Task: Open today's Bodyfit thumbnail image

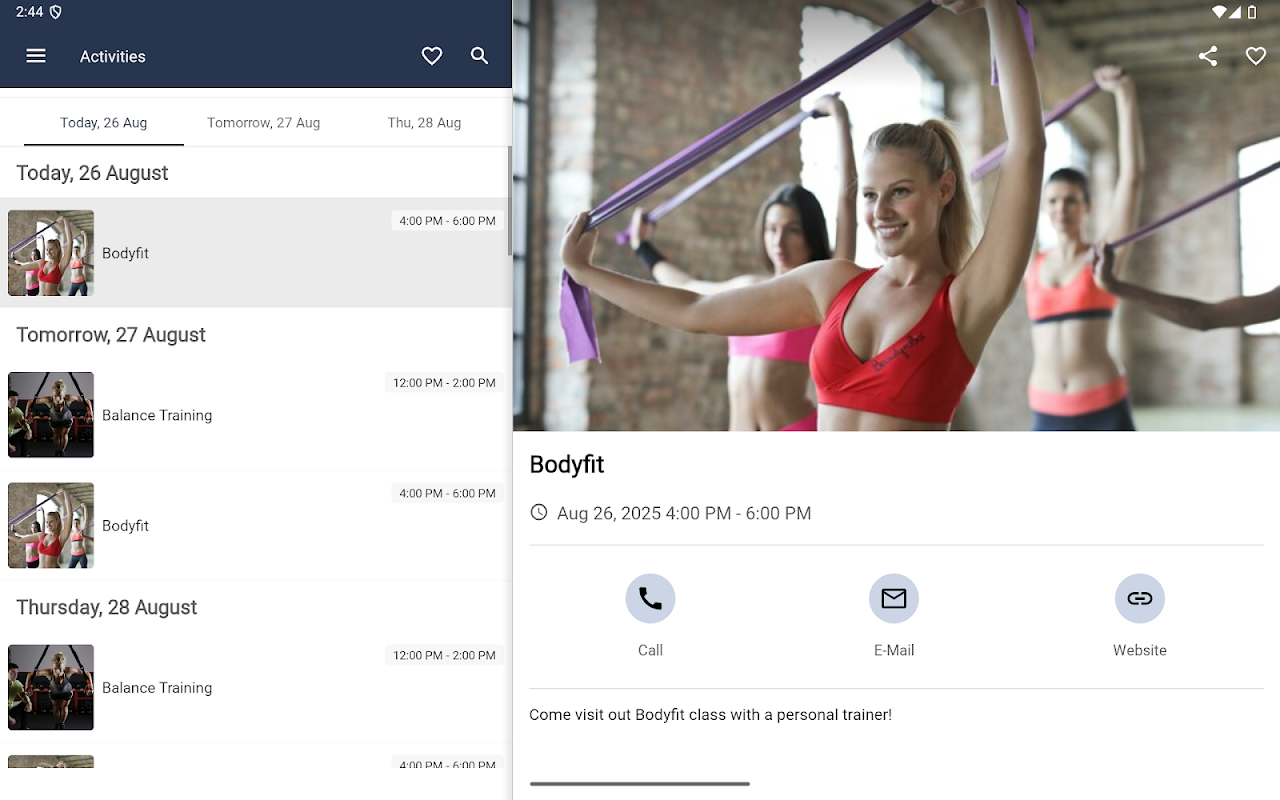Action: tap(51, 253)
